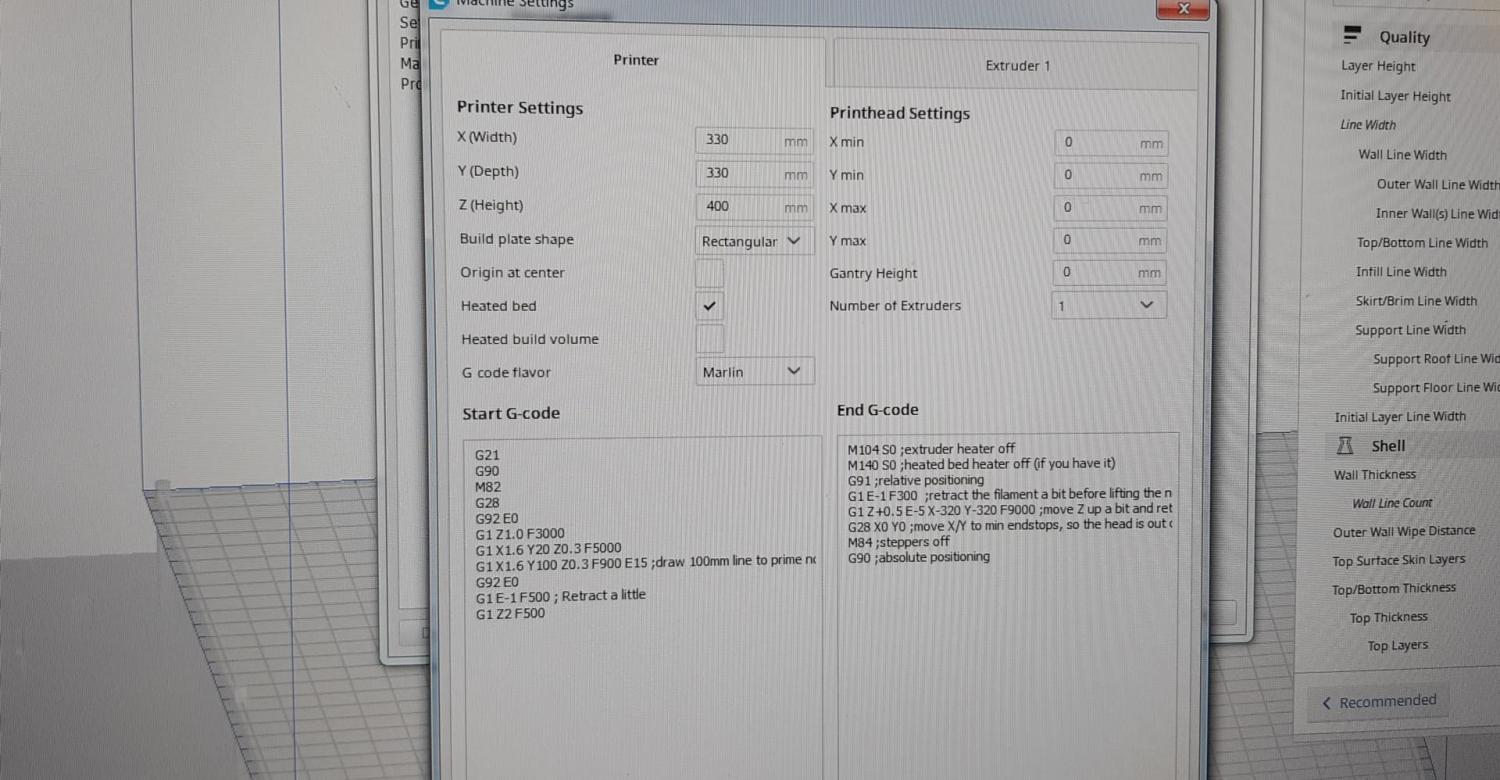This screenshot has width=1500, height=780.
Task: Click the 'draw 100mm line to prime' G-code line
Action: 645,563
